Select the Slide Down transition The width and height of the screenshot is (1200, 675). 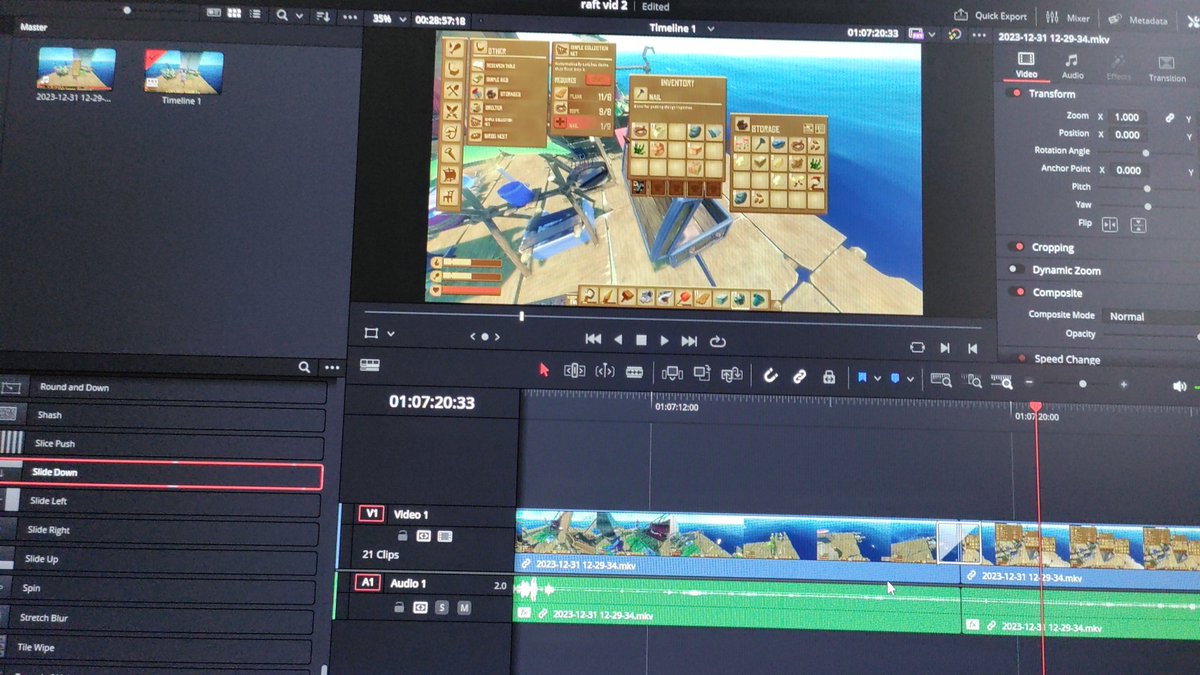click(x=160, y=473)
